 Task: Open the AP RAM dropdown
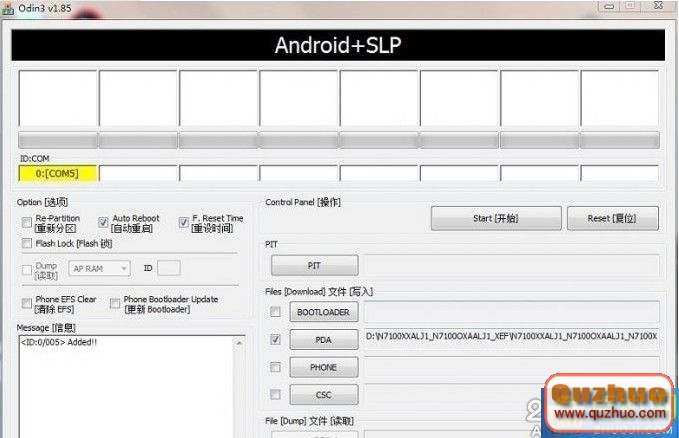click(99, 269)
